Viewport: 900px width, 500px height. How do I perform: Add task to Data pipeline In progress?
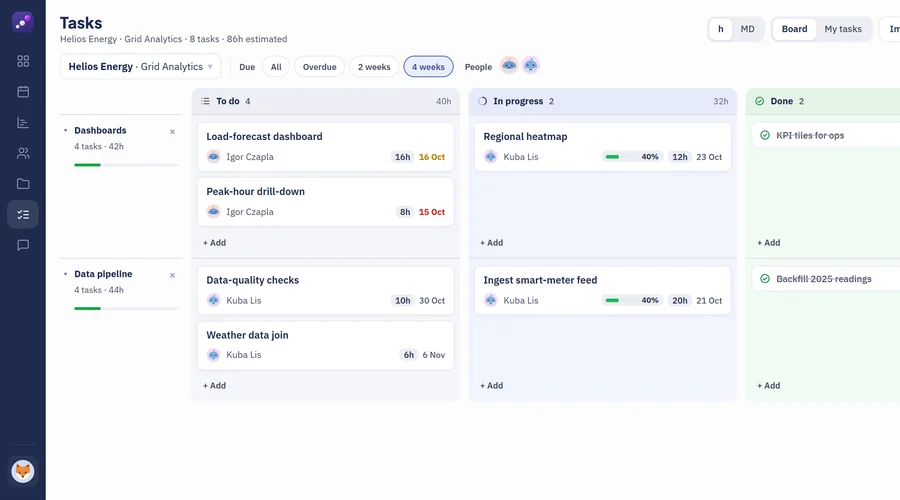(x=492, y=386)
